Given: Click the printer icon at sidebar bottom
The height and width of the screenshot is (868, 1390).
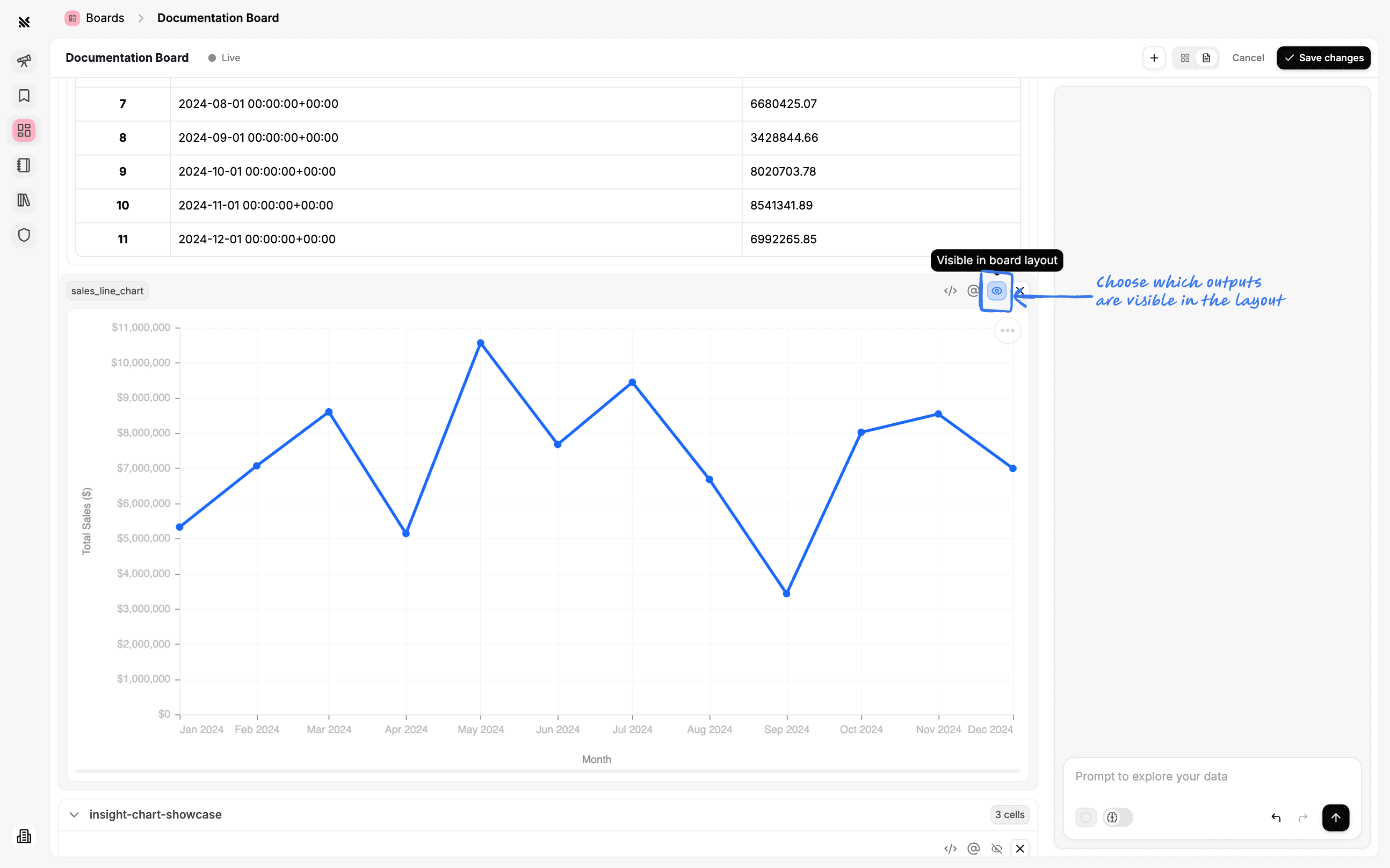Looking at the screenshot, I should 24,836.
